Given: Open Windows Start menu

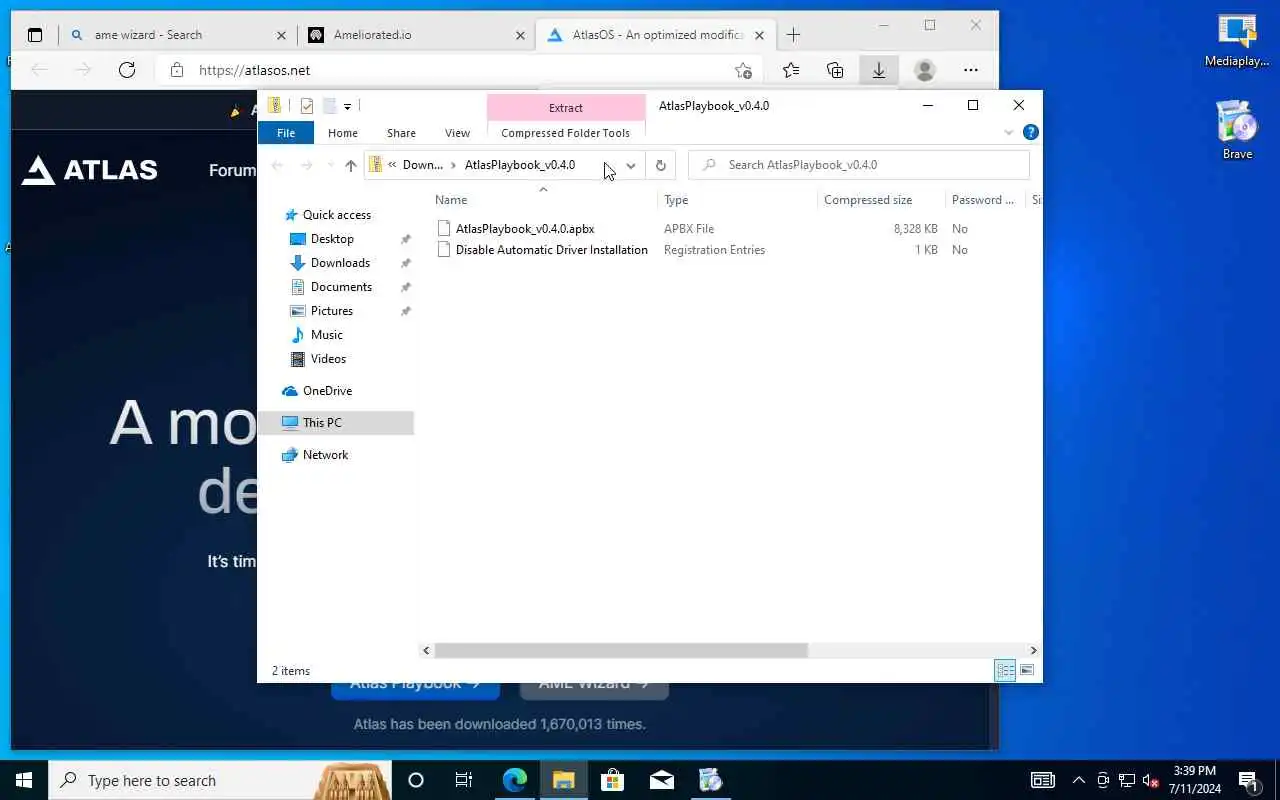Looking at the screenshot, I should click(24, 780).
